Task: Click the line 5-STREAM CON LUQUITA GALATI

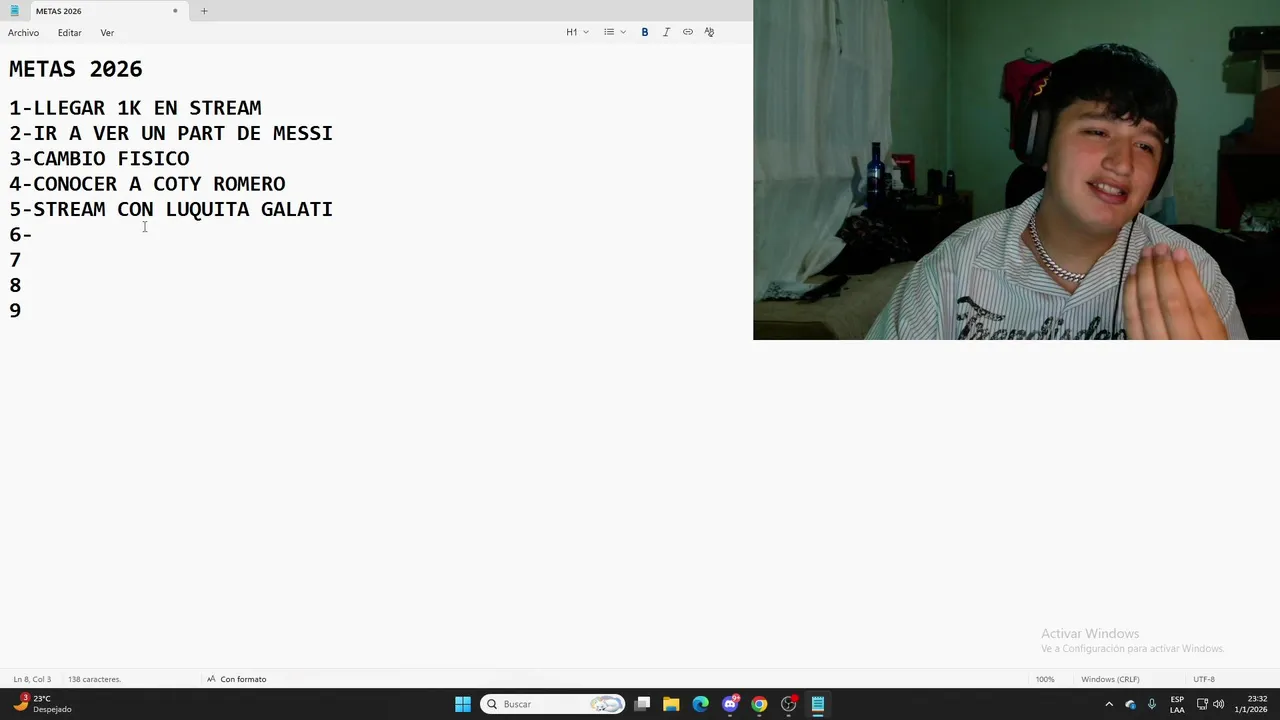Action: (171, 209)
